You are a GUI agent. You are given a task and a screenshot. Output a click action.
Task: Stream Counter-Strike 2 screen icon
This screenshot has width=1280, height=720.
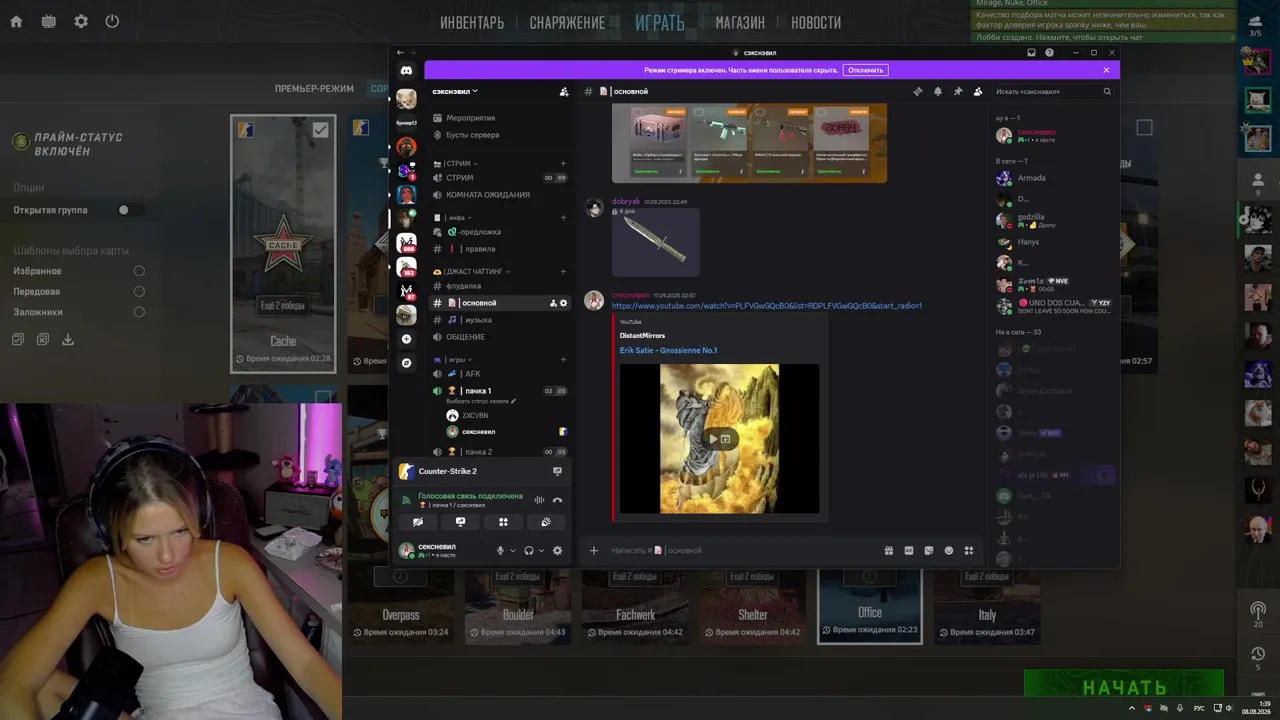[557, 471]
